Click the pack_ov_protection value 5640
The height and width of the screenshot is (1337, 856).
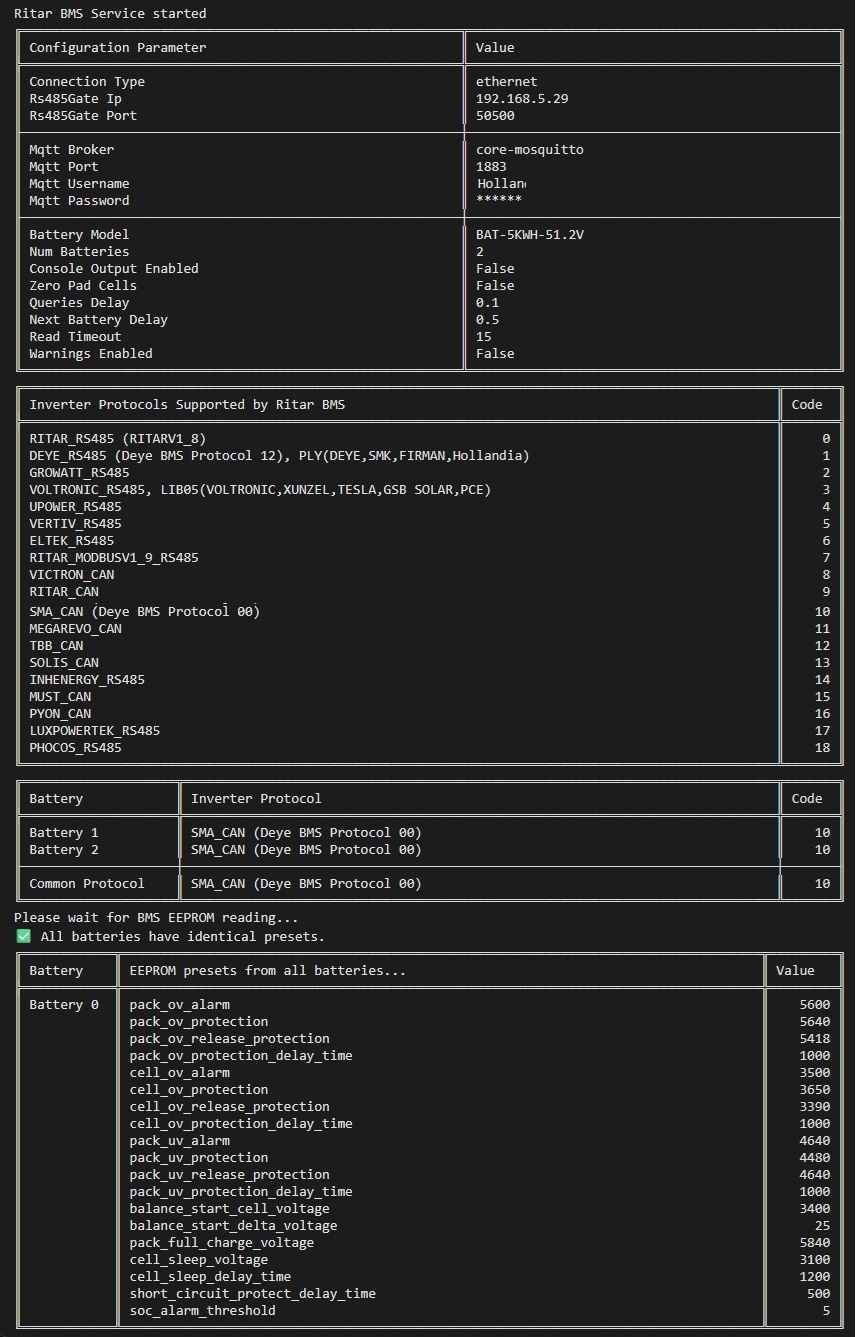pos(815,1022)
